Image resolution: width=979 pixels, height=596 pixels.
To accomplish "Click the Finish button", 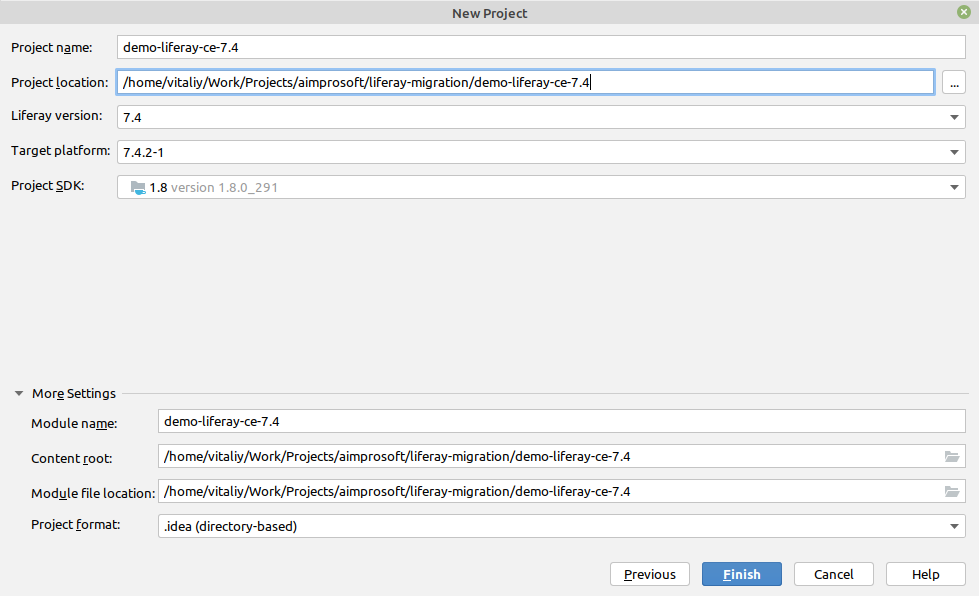I will [x=742, y=574].
